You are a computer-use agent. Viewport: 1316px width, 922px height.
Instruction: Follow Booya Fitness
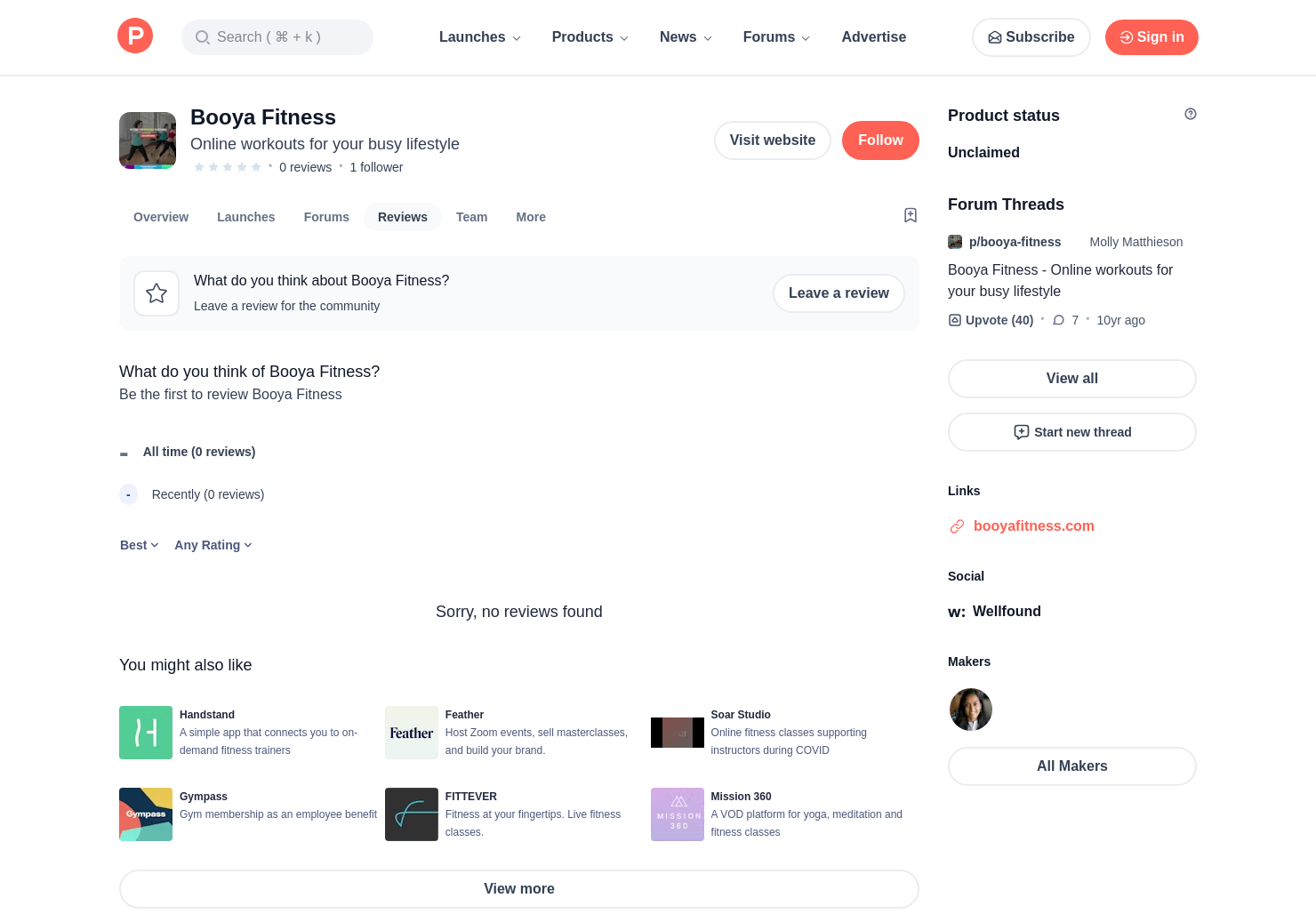[x=879, y=140]
